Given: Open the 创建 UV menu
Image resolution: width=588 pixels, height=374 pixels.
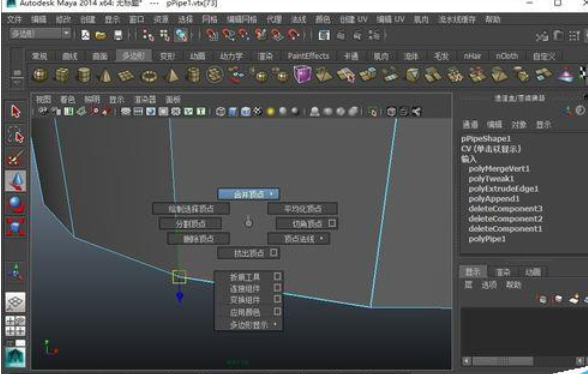Looking at the screenshot, I should (353, 19).
